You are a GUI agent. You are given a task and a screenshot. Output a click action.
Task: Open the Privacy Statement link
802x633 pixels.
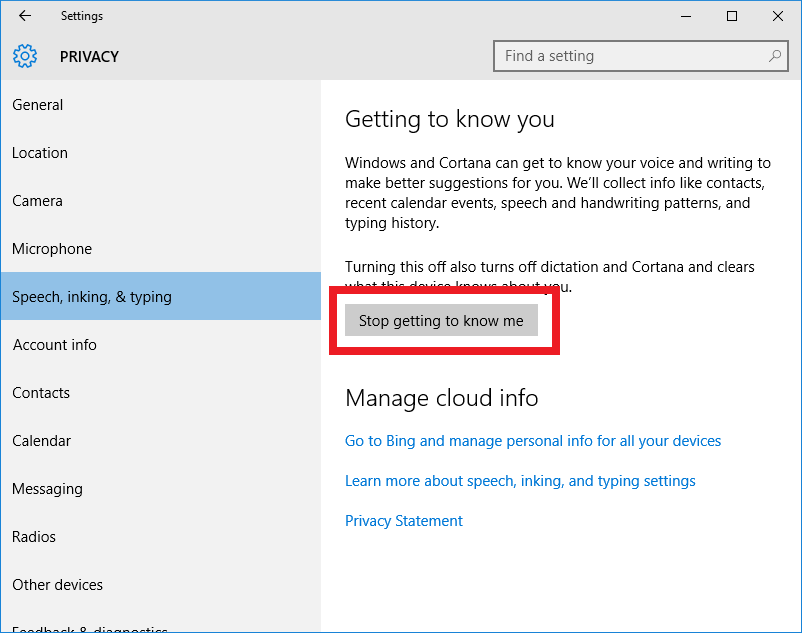[404, 521]
